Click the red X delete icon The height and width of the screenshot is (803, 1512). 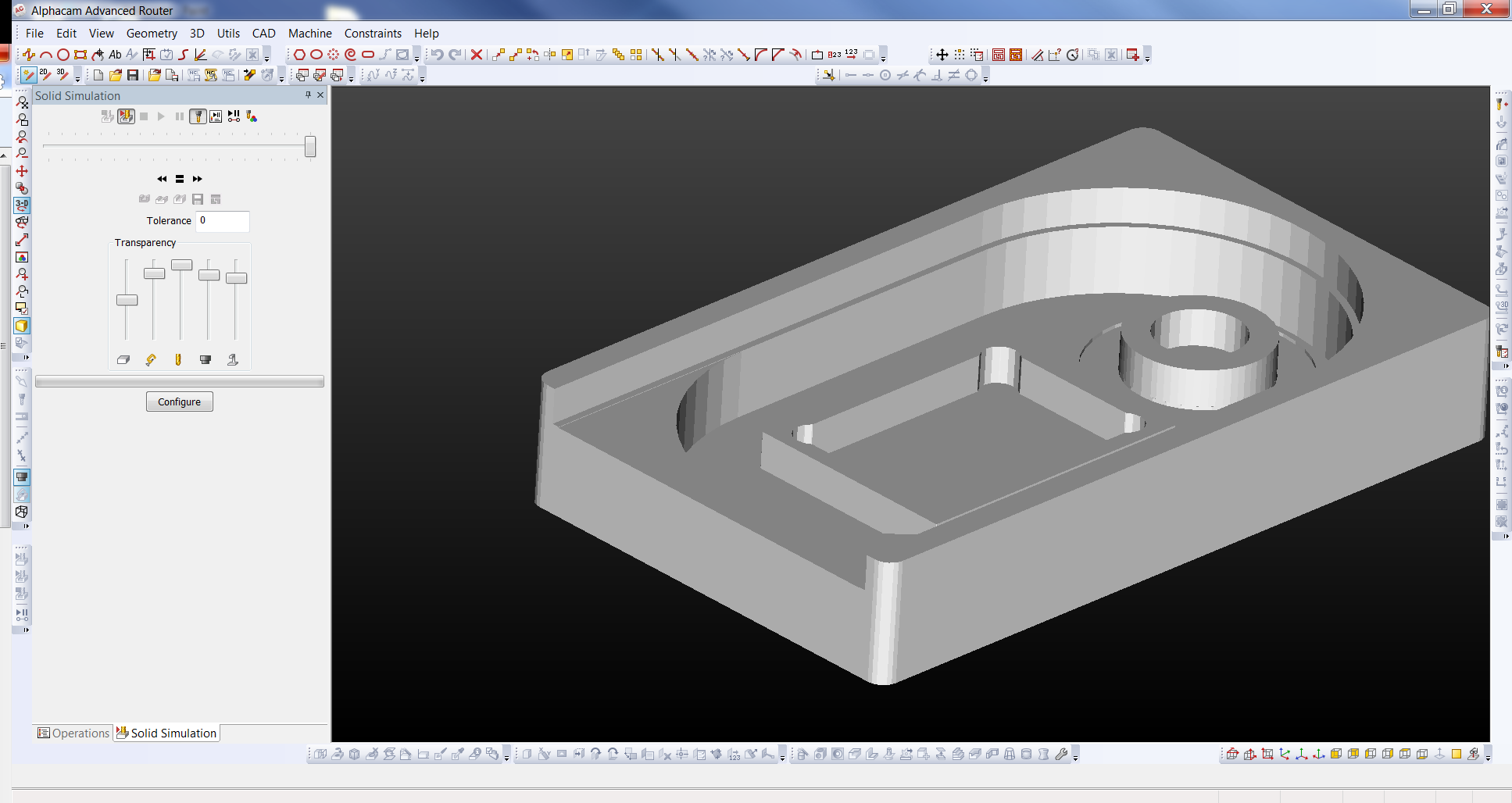point(476,55)
